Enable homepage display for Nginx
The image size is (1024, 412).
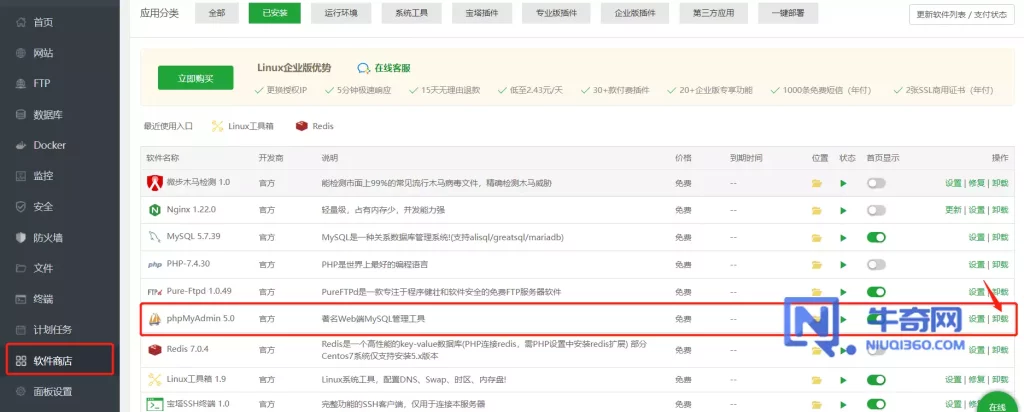pos(876,210)
